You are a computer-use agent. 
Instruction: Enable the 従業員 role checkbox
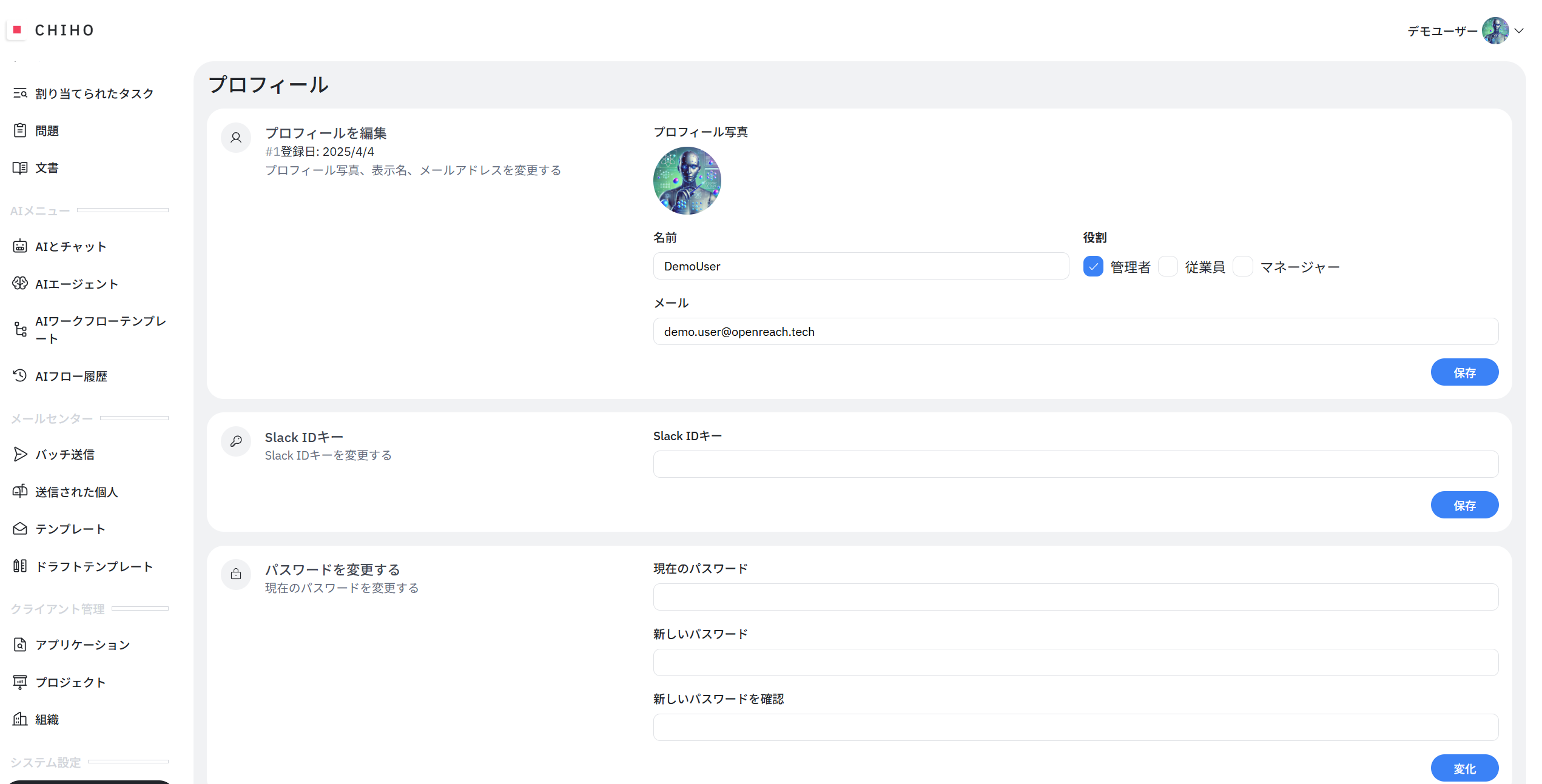click(1168, 266)
